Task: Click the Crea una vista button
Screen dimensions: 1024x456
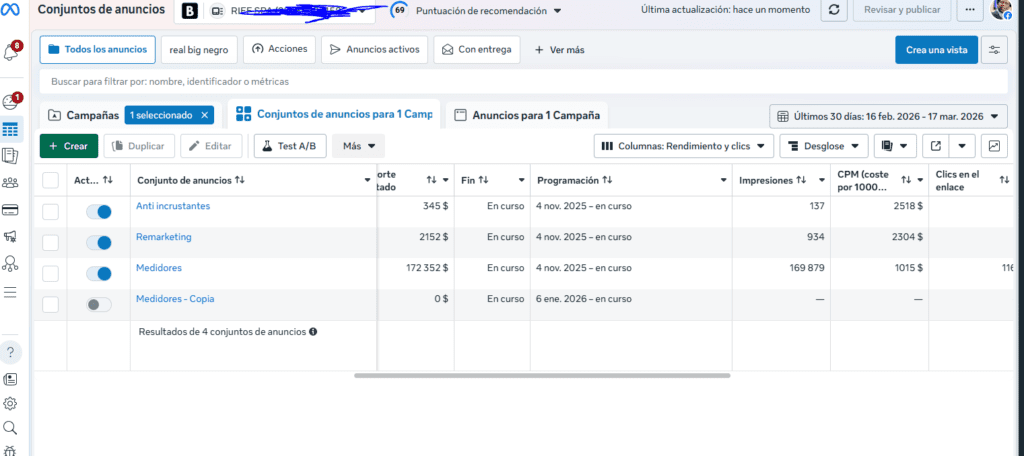Action: click(x=936, y=50)
